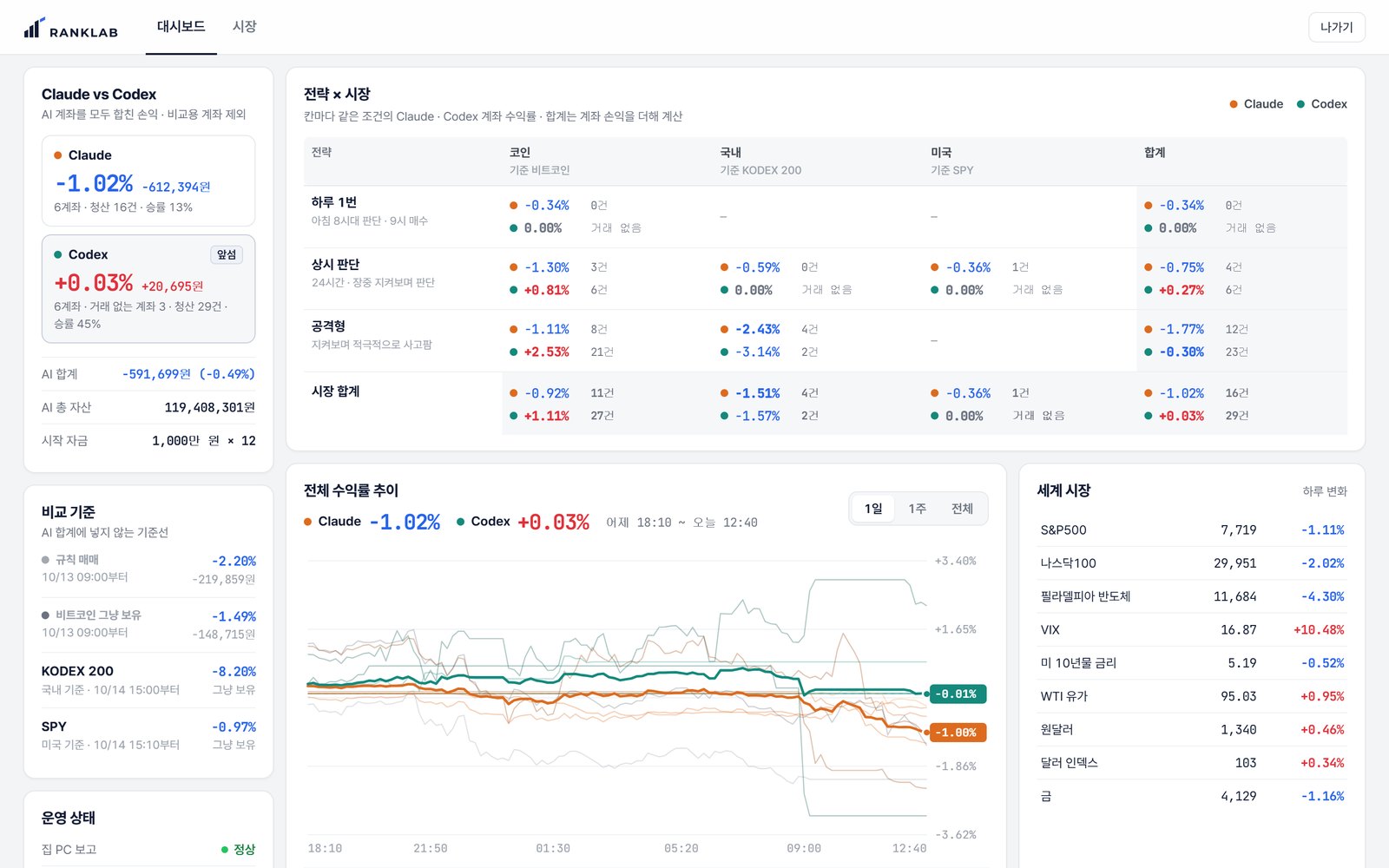Click the AI 합계 value -591,699원
This screenshot has height=868, width=1389.
coord(188,374)
